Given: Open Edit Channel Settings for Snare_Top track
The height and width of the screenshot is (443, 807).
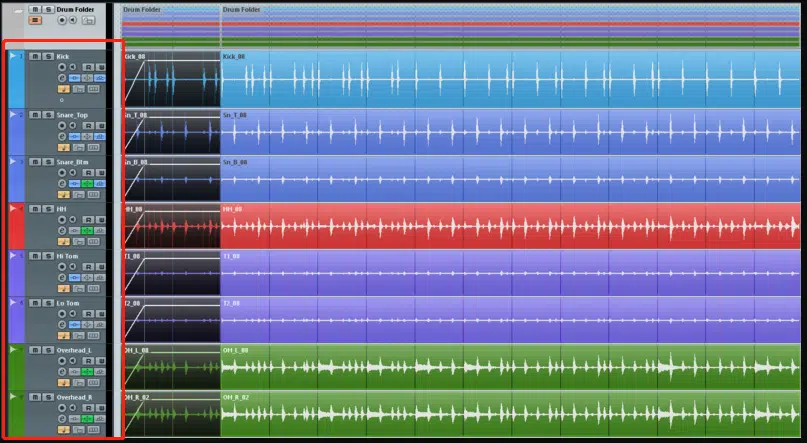Looking at the screenshot, I should point(62,137).
